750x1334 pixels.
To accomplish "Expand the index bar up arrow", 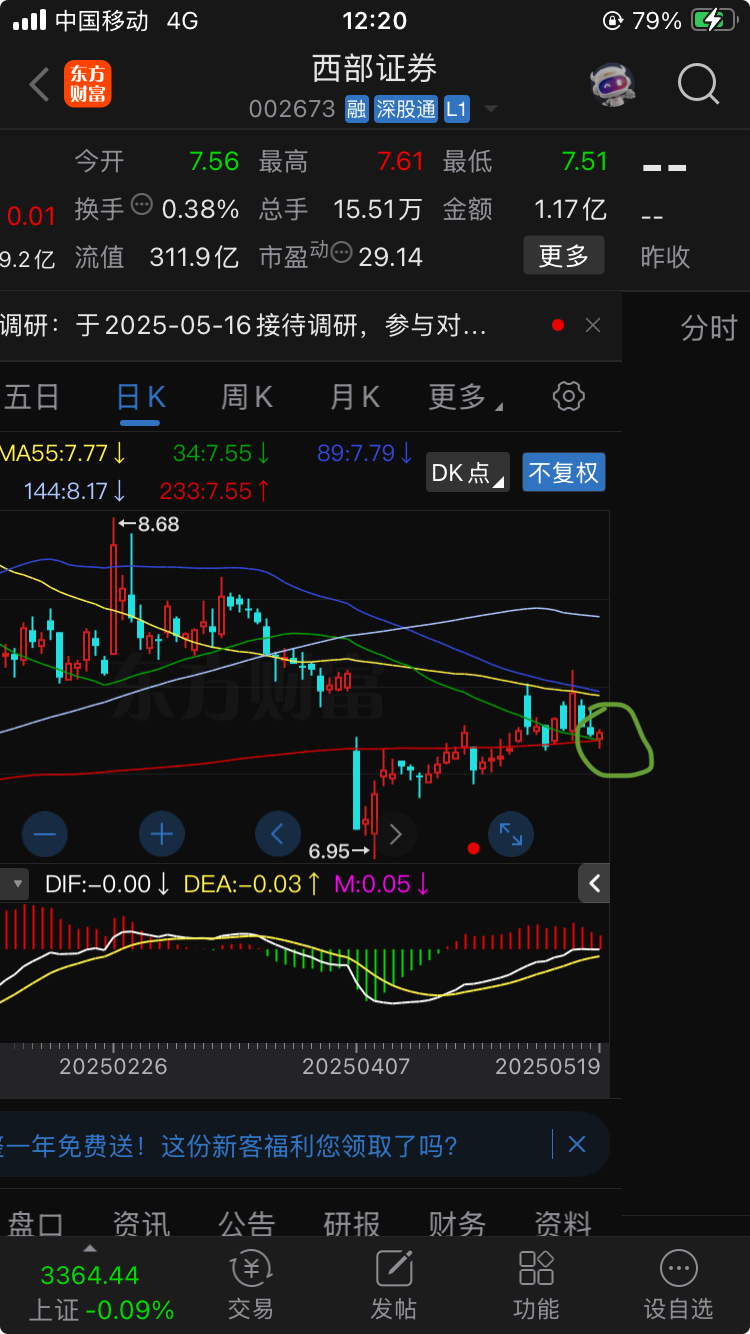I will [90, 1247].
